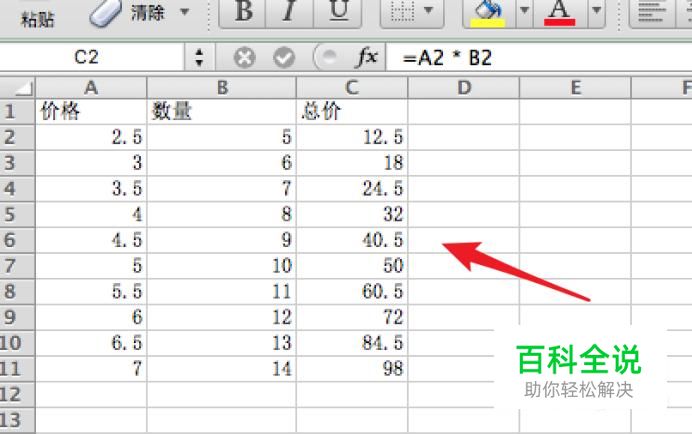Click cell A6 with value 4.5
This screenshot has height=434, width=692.
coord(91,240)
